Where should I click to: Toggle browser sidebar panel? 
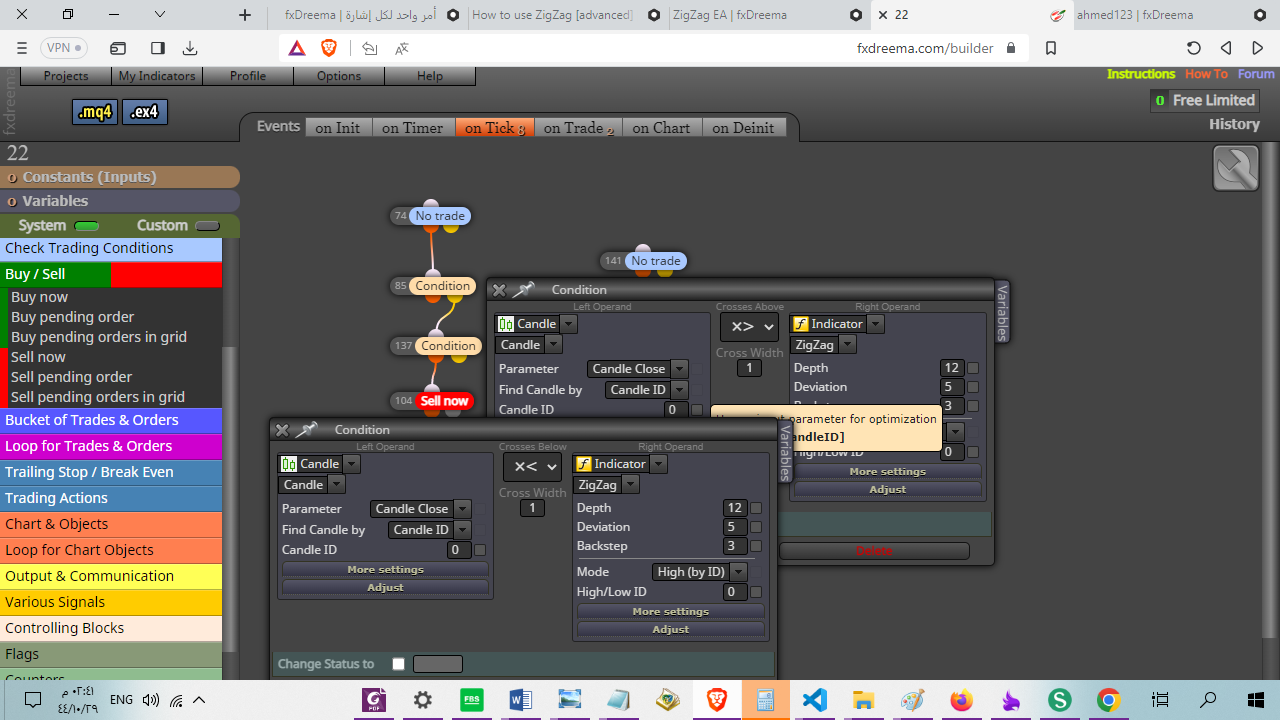tap(158, 48)
